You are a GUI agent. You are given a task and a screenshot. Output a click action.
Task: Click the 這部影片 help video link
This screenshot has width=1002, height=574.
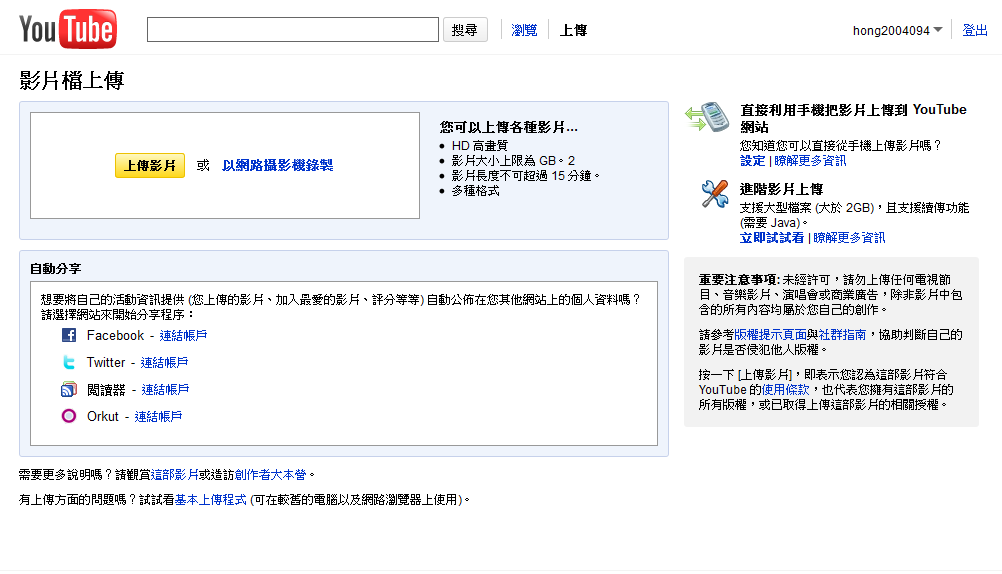point(174,475)
